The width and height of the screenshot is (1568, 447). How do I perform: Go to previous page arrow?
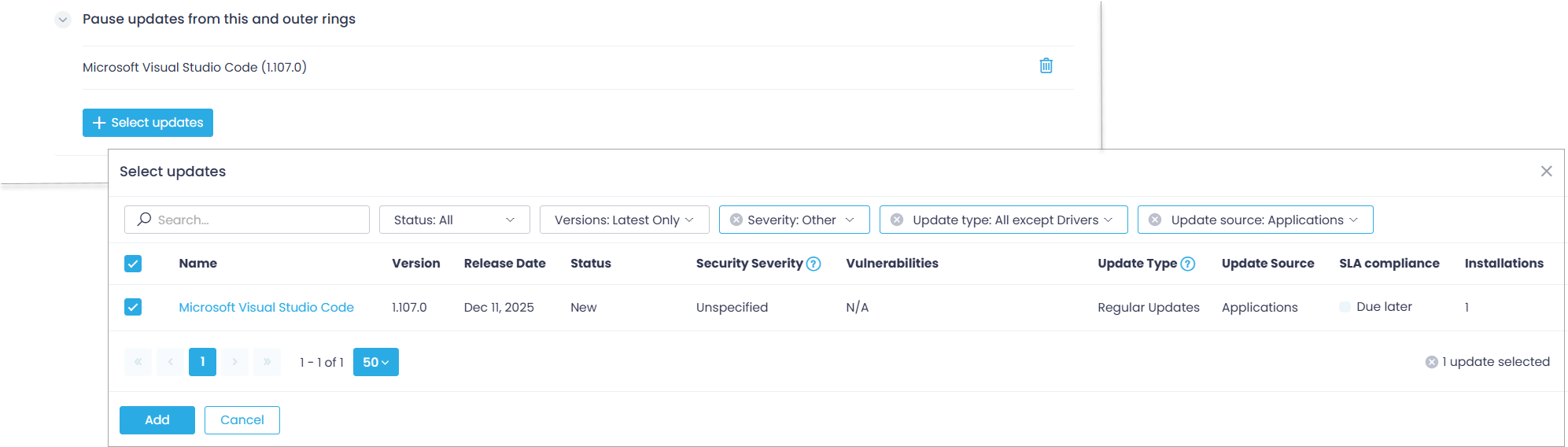170,362
